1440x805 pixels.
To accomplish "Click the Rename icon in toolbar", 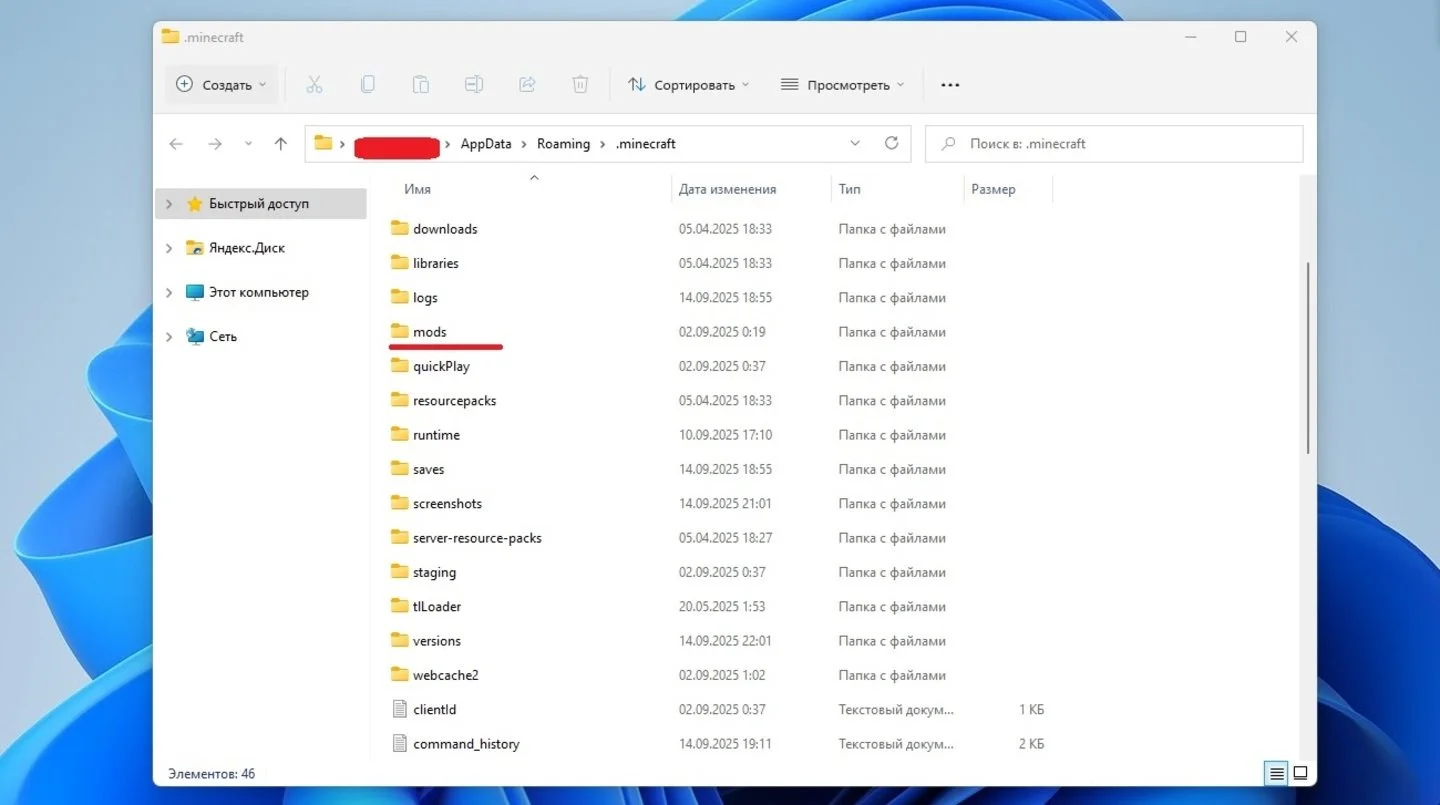I will (474, 85).
